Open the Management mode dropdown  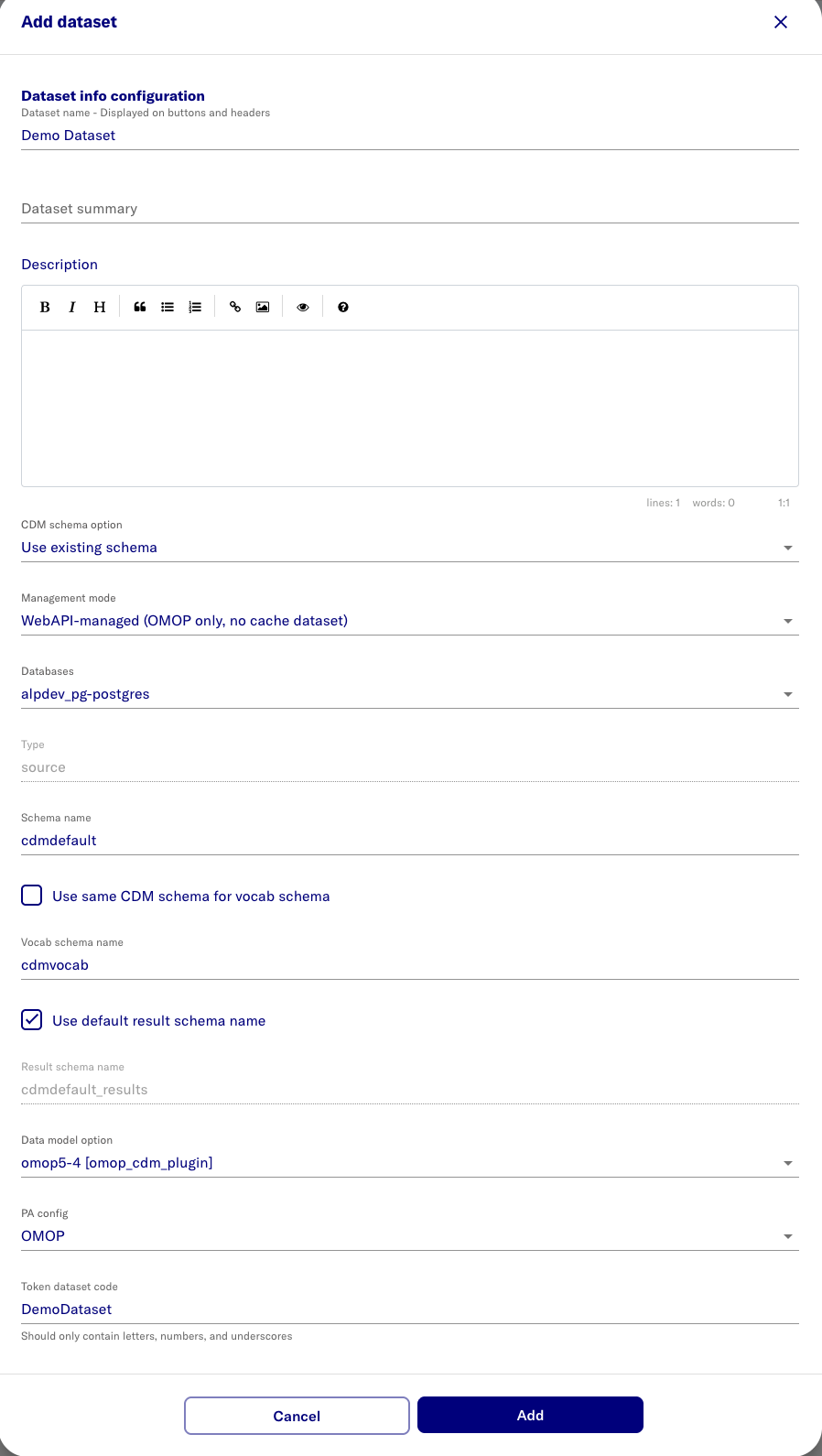coord(410,621)
